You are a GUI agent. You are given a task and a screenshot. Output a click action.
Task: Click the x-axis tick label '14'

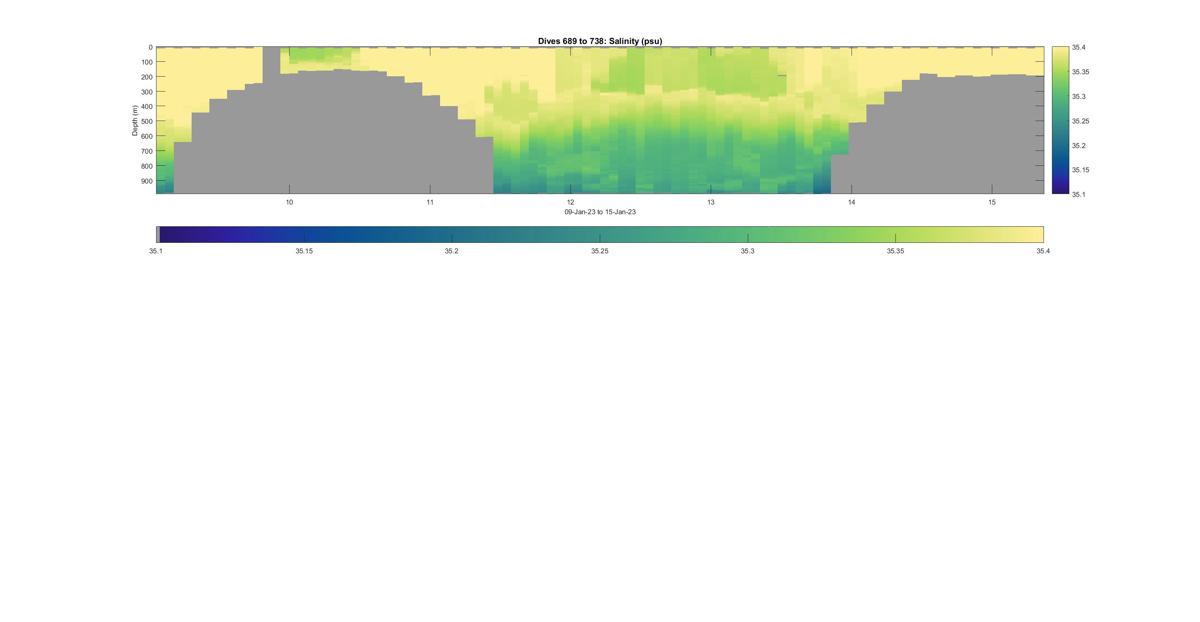852,202
